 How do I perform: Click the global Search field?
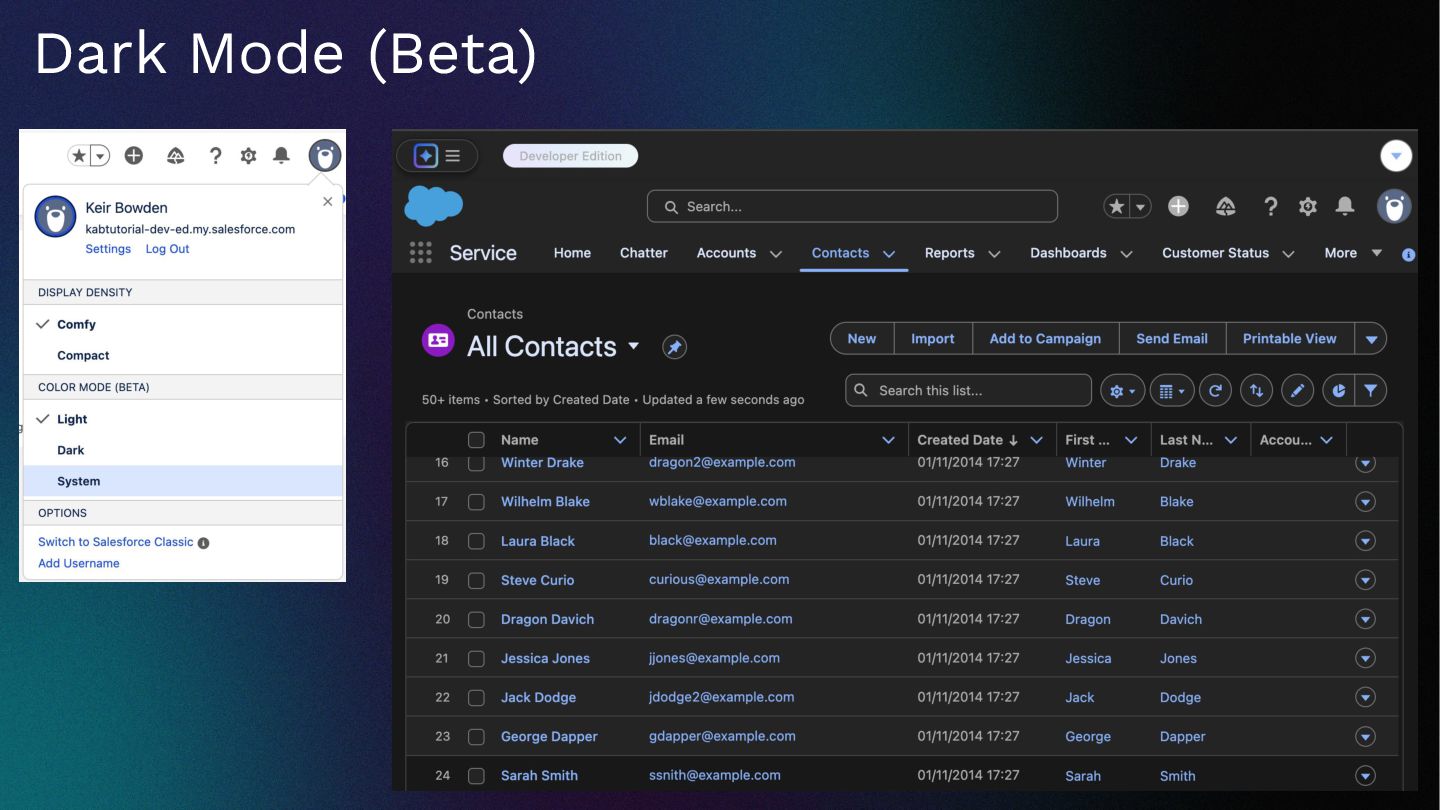(x=852, y=206)
